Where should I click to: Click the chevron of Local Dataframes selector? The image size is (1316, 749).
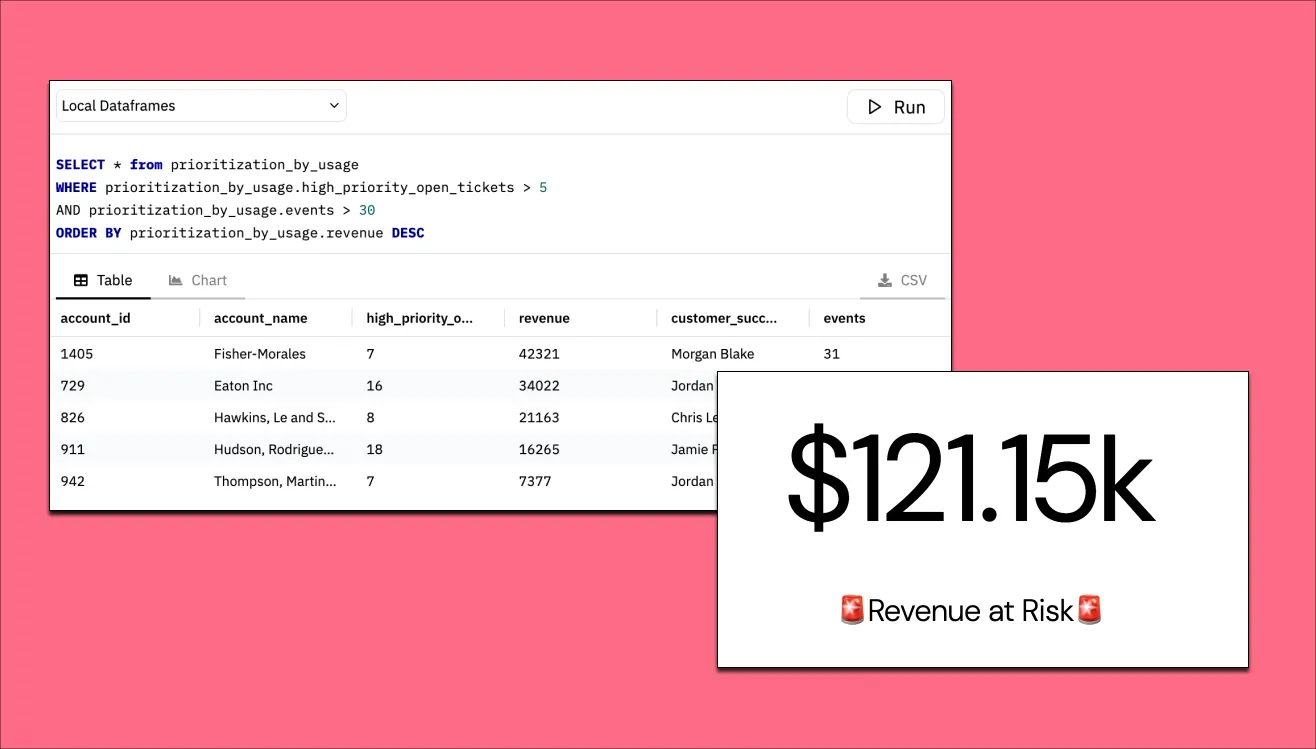[x=334, y=106]
